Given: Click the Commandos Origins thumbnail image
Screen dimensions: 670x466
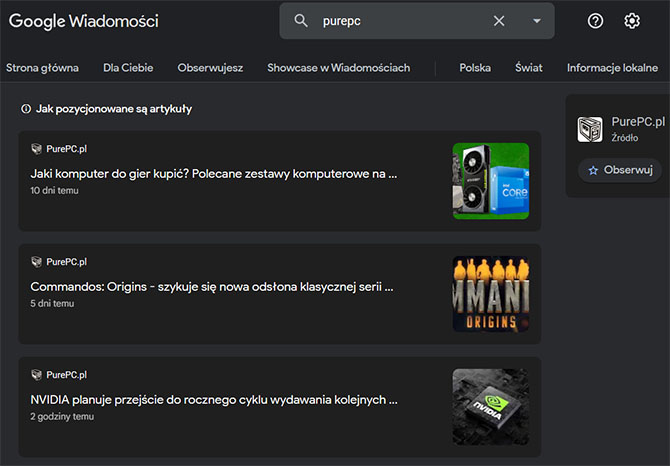Looking at the screenshot, I should pos(491,294).
